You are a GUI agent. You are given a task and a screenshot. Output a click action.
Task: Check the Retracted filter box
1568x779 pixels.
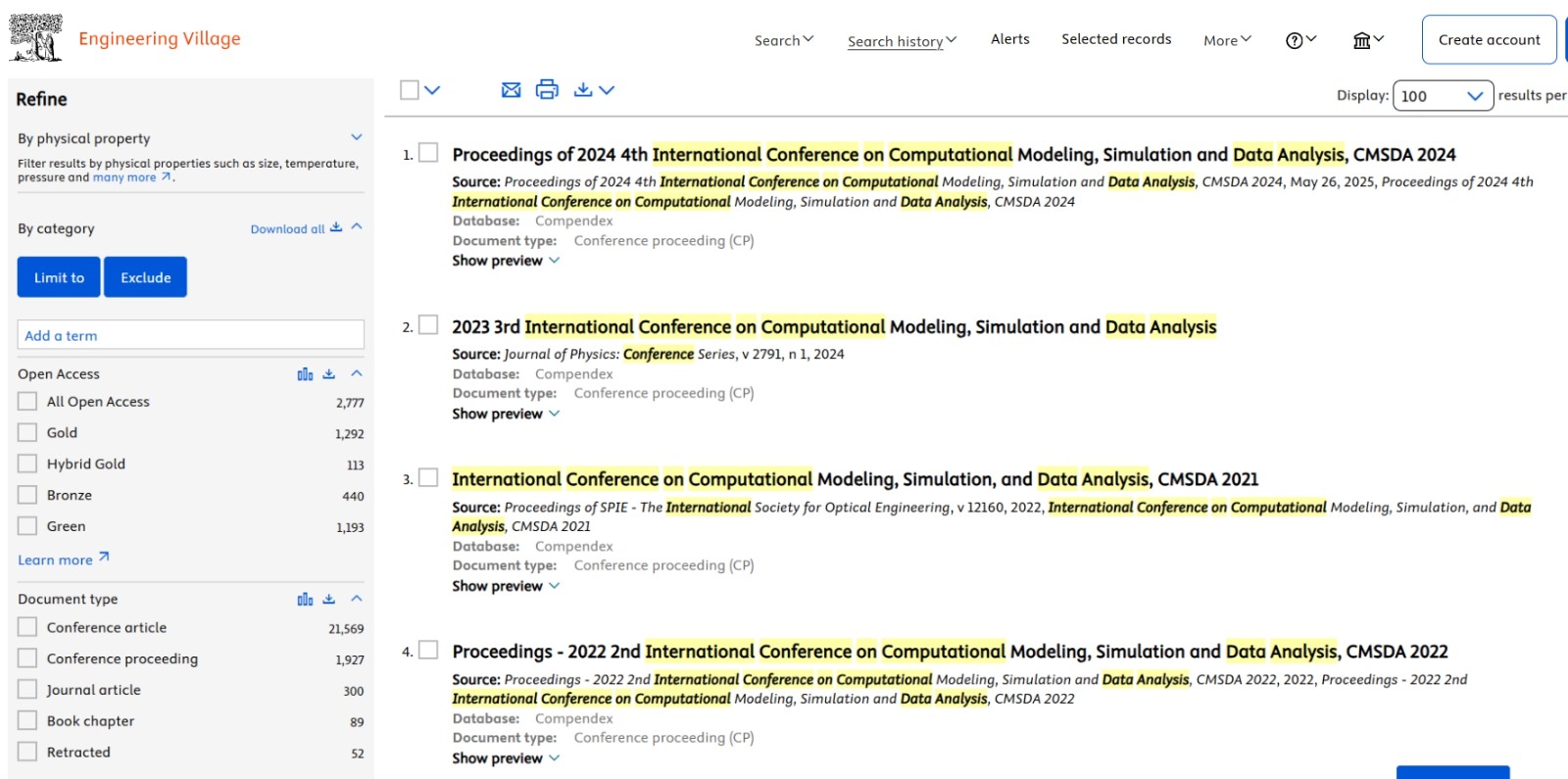tap(27, 753)
